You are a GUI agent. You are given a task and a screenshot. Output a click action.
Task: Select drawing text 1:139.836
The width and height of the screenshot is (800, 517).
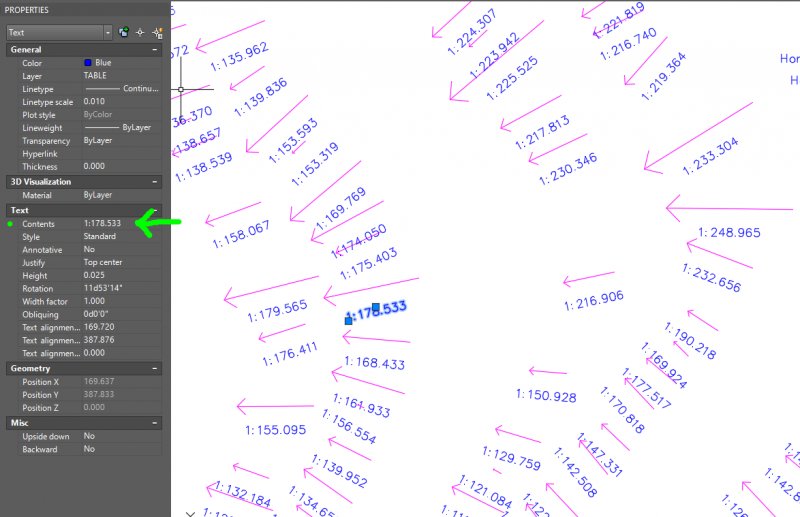click(x=261, y=97)
